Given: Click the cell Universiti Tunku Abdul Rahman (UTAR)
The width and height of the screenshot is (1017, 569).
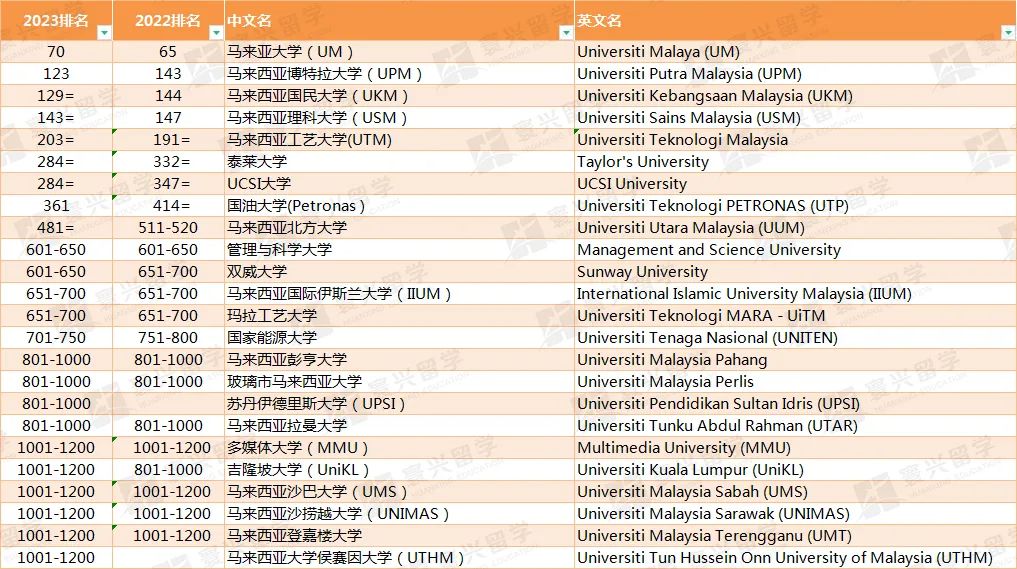Looking at the screenshot, I should pos(796,426).
